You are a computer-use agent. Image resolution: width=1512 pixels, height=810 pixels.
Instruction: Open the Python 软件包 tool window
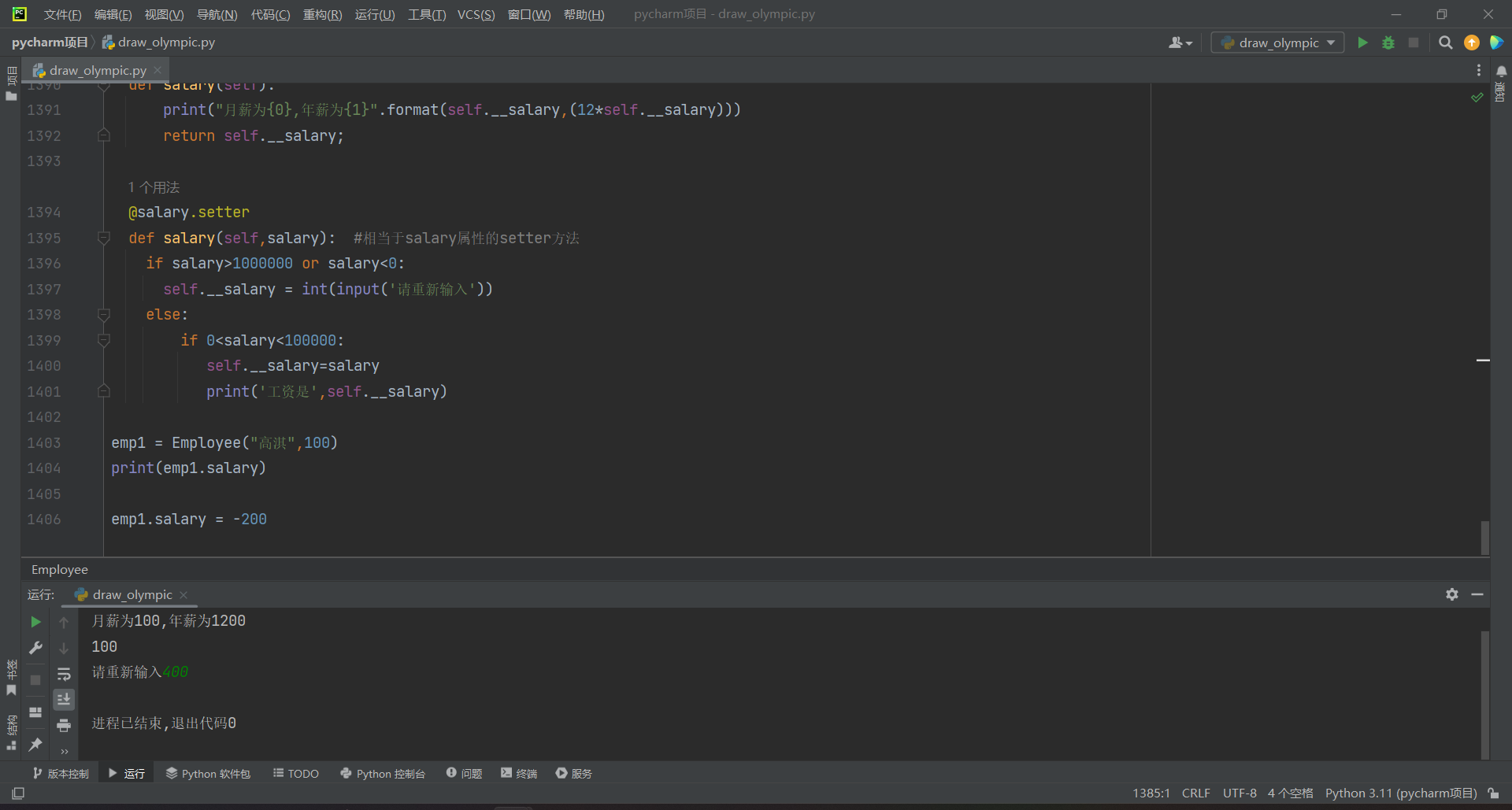[x=208, y=774]
